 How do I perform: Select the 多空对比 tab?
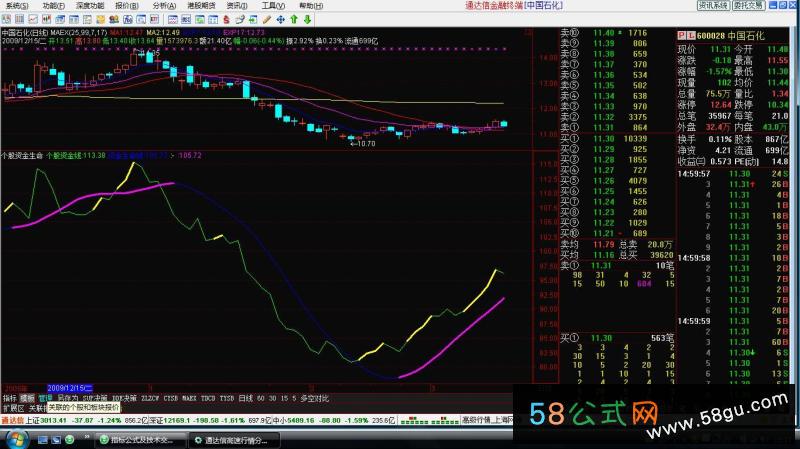point(314,398)
